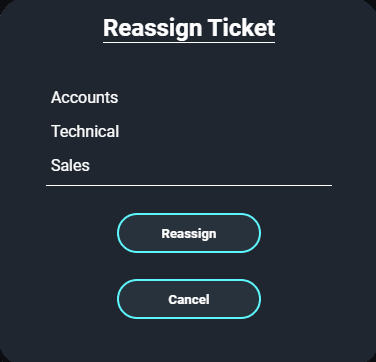Viewport: 376px width, 362px height.
Task: Select the Accounts department option
Action: pos(189,97)
